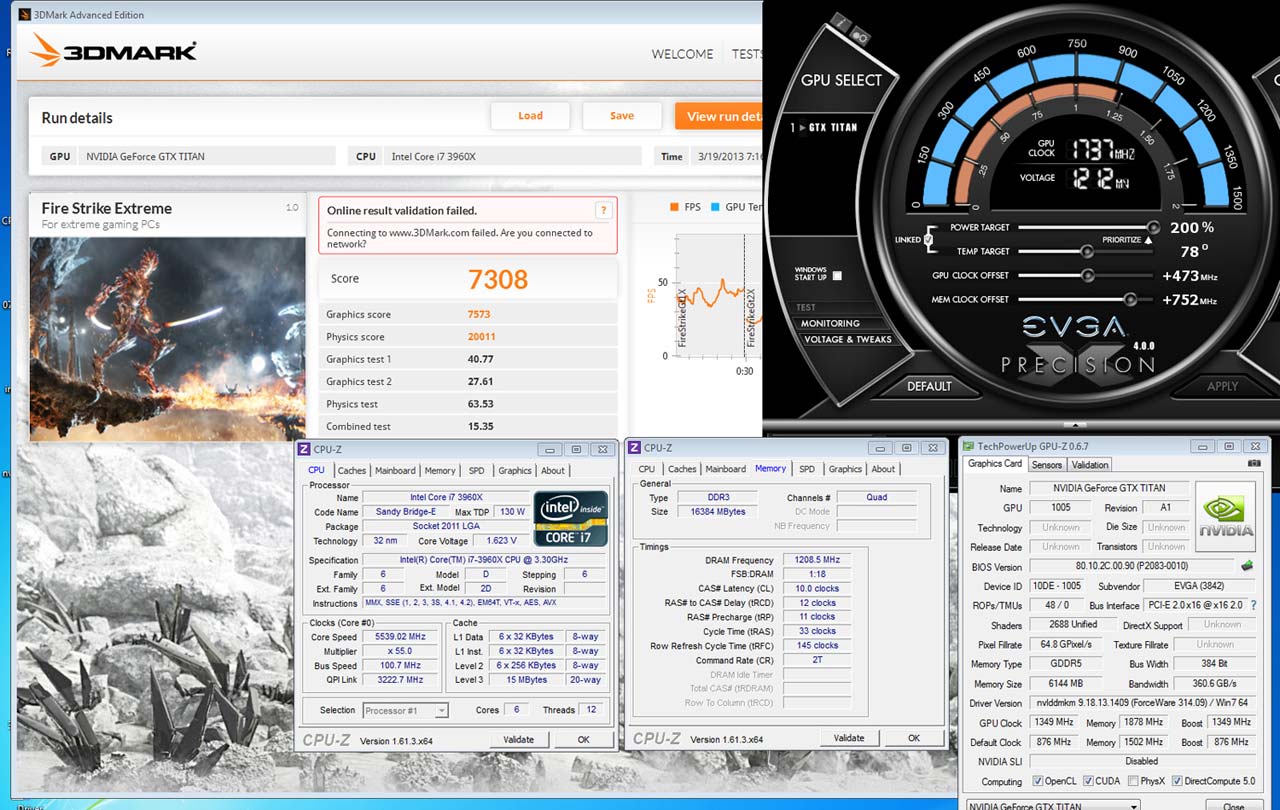Open the Processor #1 selection dropdown
Image resolution: width=1280 pixels, height=810 pixels.
point(405,710)
